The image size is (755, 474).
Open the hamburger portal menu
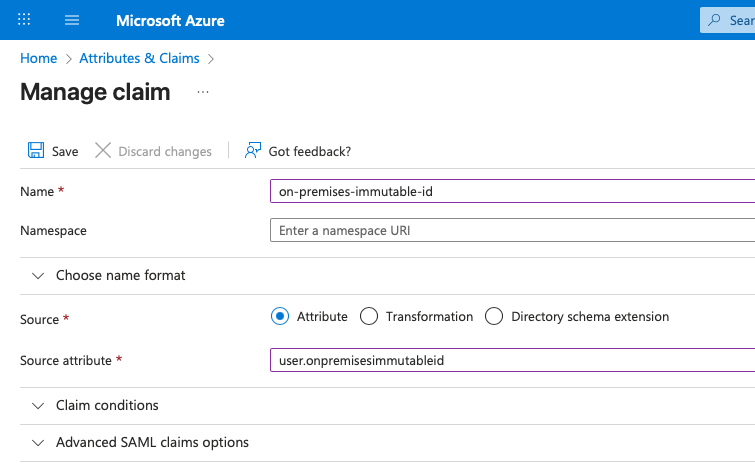click(72, 20)
